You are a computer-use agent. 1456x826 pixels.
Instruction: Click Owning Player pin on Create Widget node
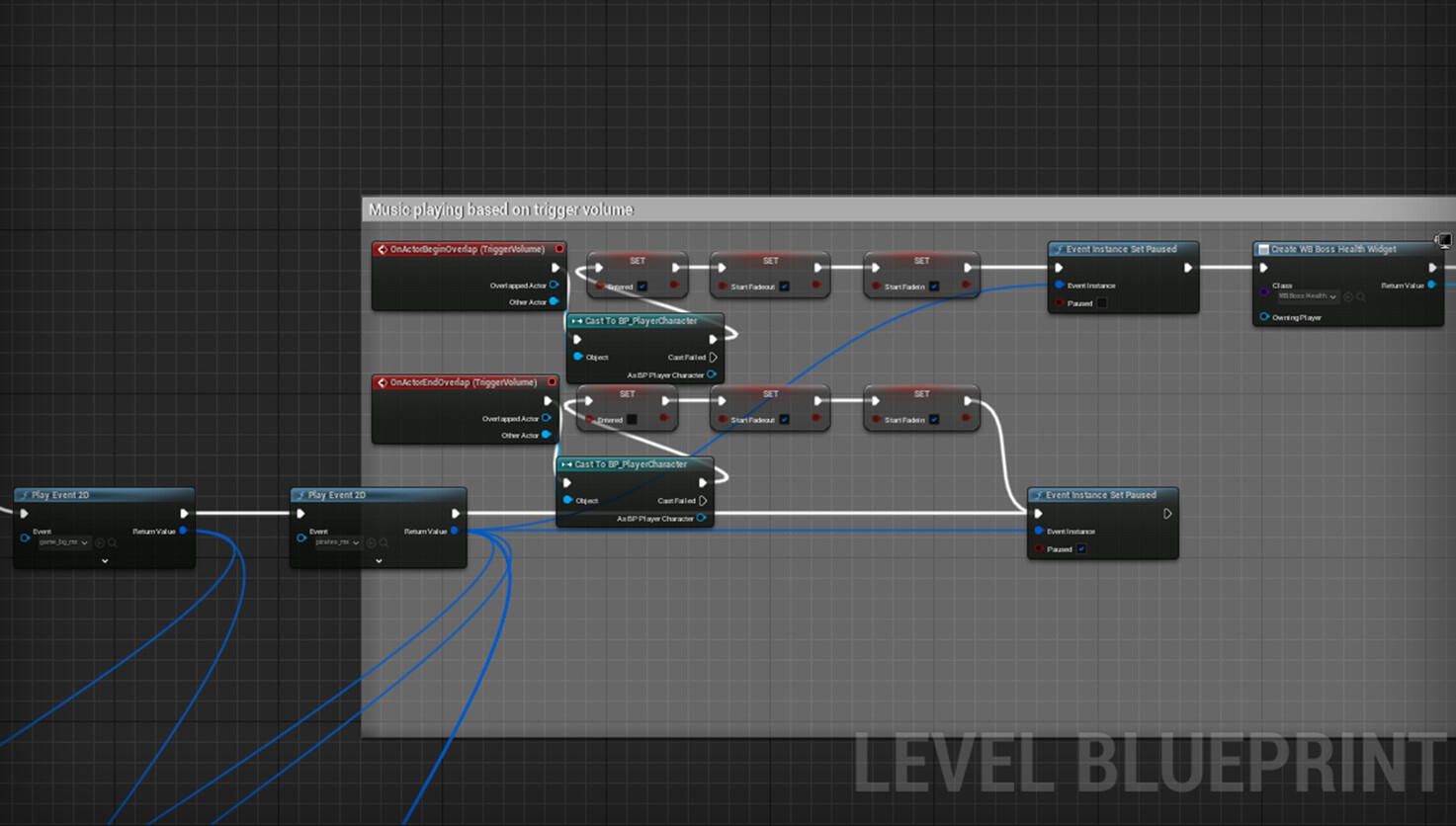(1264, 317)
